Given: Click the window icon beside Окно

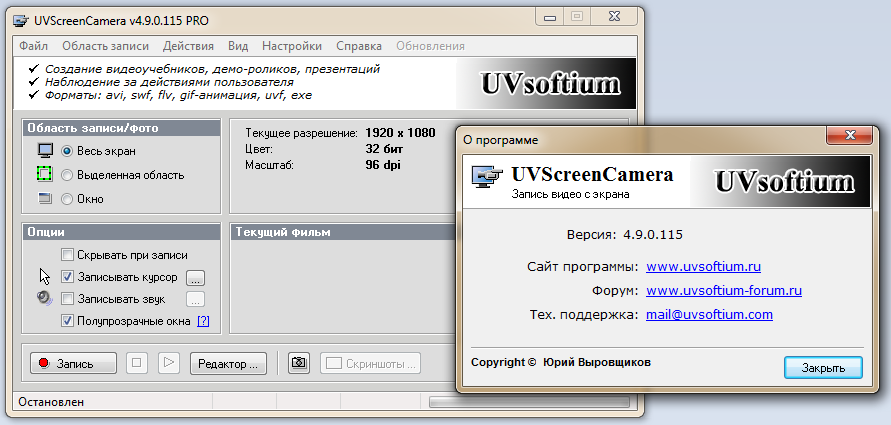Looking at the screenshot, I should pyautogui.click(x=45, y=199).
